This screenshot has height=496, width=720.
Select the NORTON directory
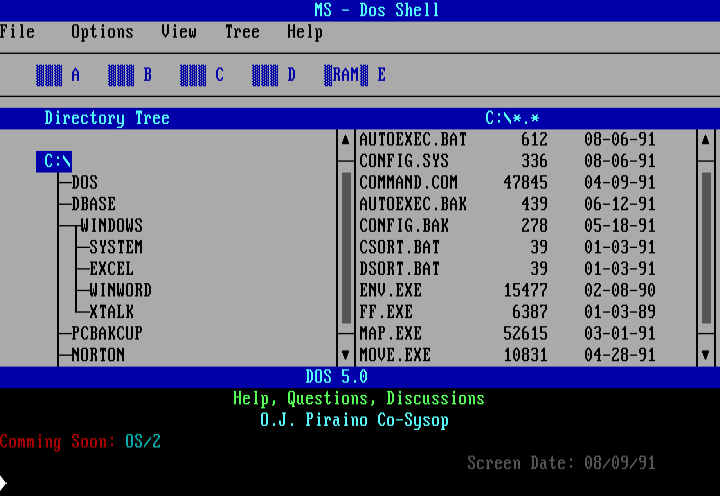[x=98, y=355]
